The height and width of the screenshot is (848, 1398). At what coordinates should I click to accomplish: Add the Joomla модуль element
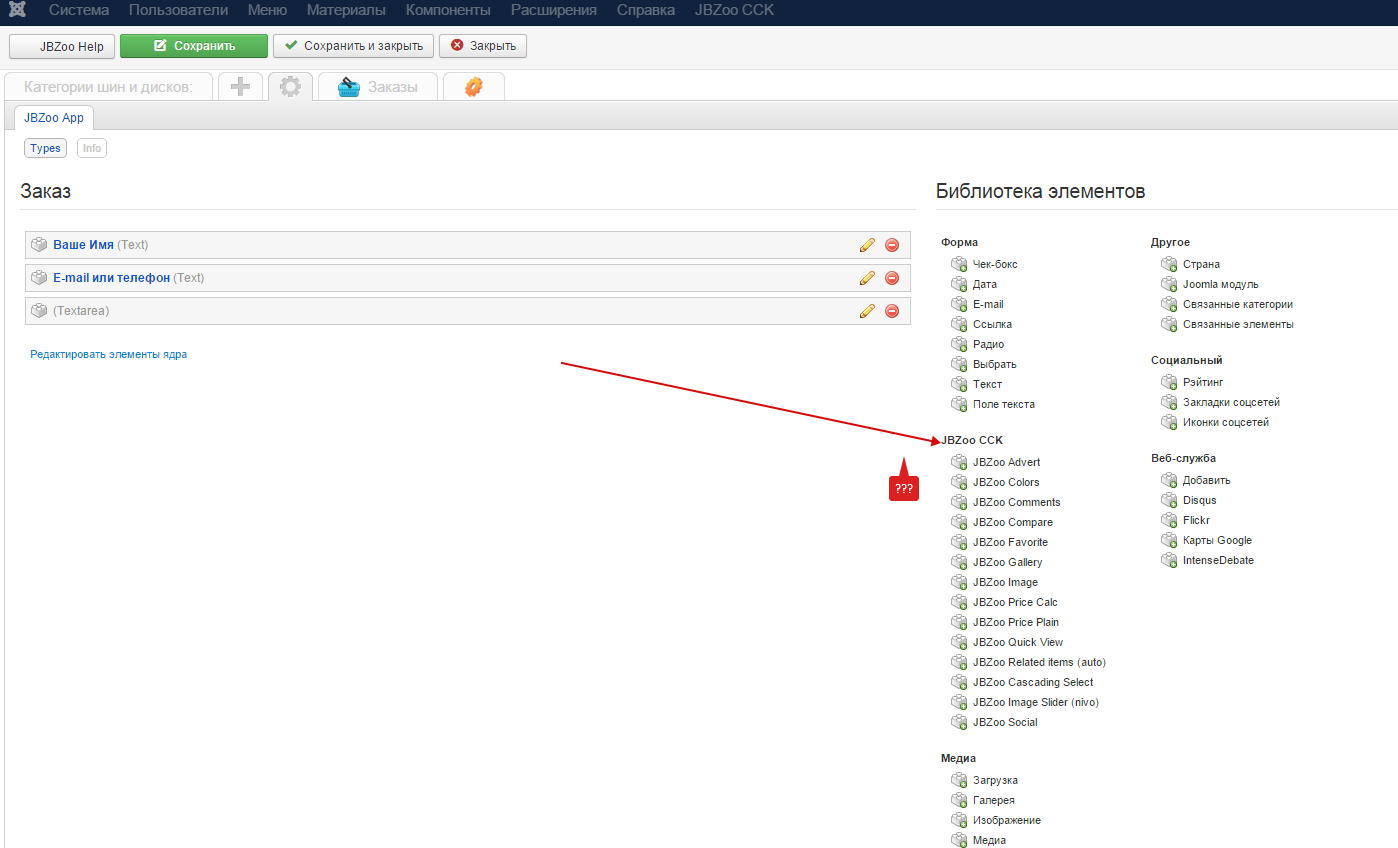[x=1221, y=284]
